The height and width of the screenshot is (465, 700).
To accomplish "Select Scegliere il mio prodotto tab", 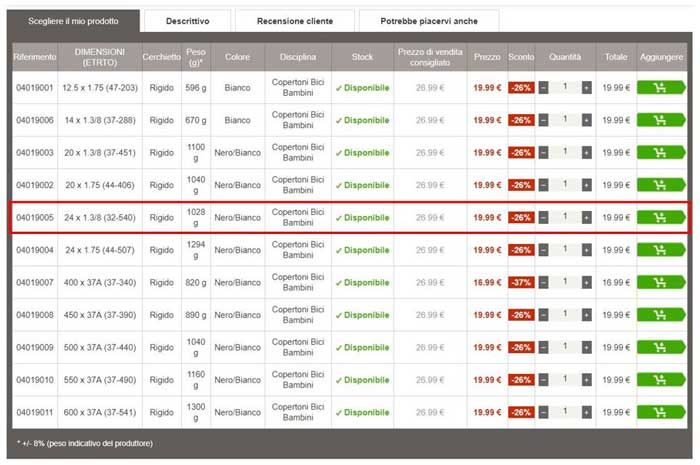I will [x=72, y=20].
